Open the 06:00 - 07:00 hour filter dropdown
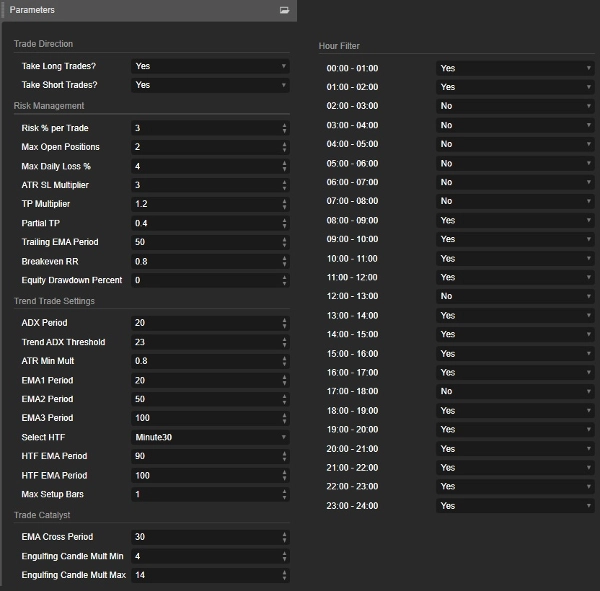600x591 pixels. (x=515, y=182)
